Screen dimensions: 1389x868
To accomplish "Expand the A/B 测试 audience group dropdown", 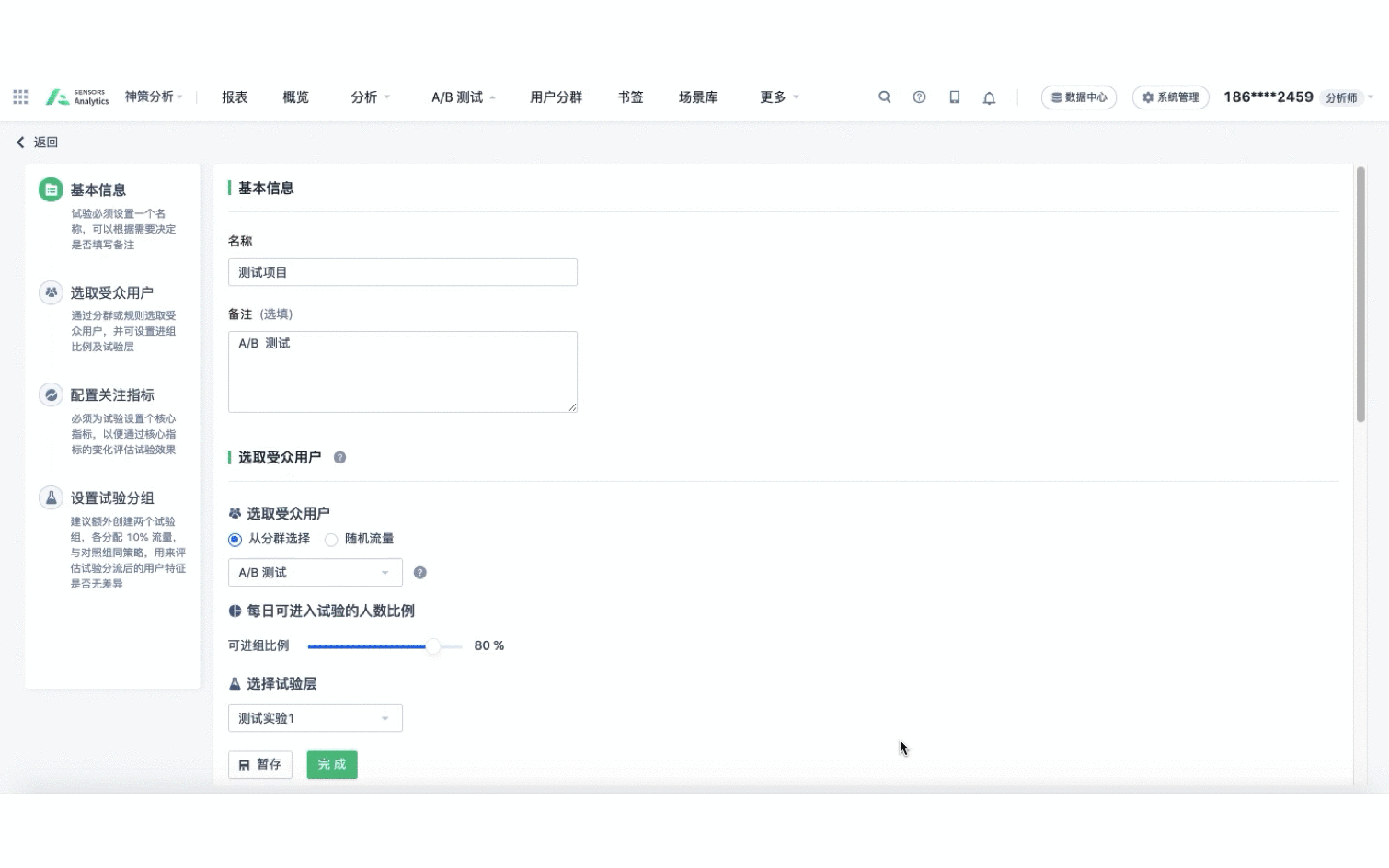I will (x=315, y=573).
